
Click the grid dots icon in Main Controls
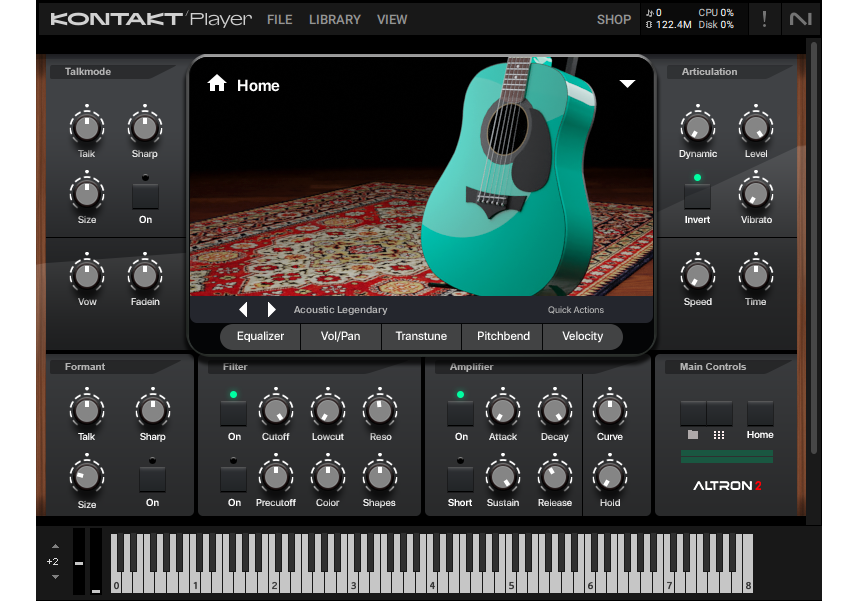pyautogui.click(x=719, y=435)
